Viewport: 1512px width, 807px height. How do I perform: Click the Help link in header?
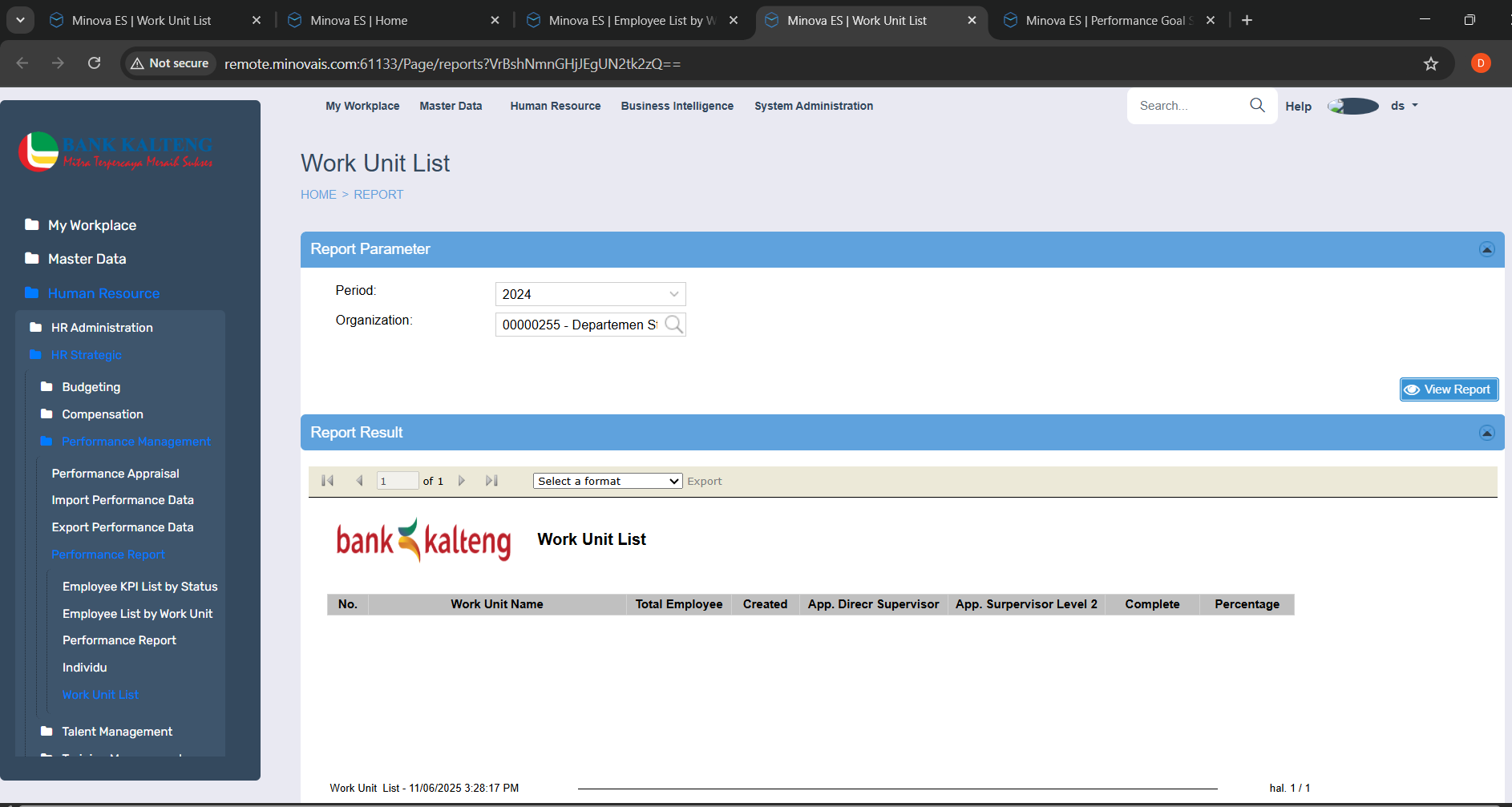point(1298,106)
